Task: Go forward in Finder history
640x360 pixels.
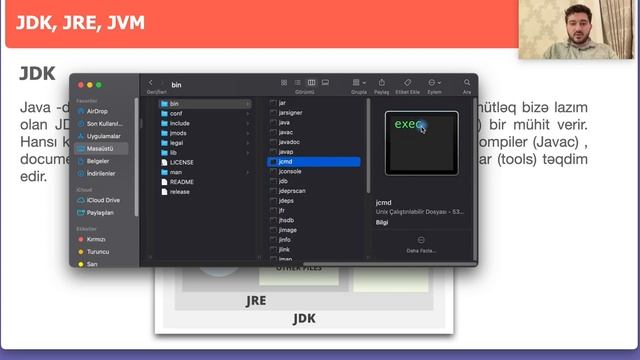Action: point(162,83)
